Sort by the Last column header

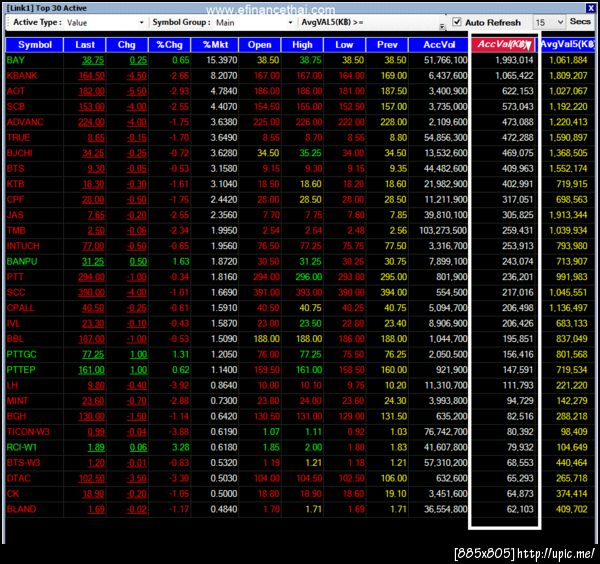tap(85, 45)
